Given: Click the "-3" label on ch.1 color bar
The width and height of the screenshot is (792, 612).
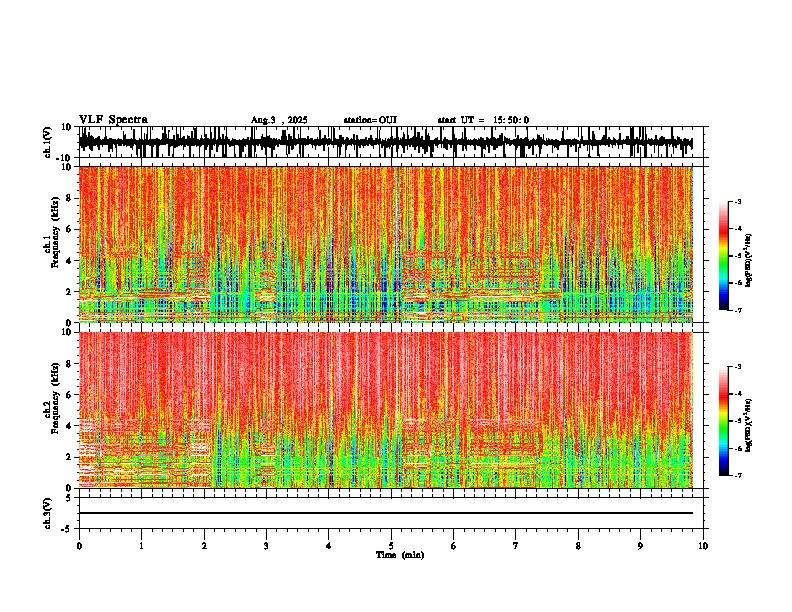Looking at the screenshot, I should pos(737,202).
